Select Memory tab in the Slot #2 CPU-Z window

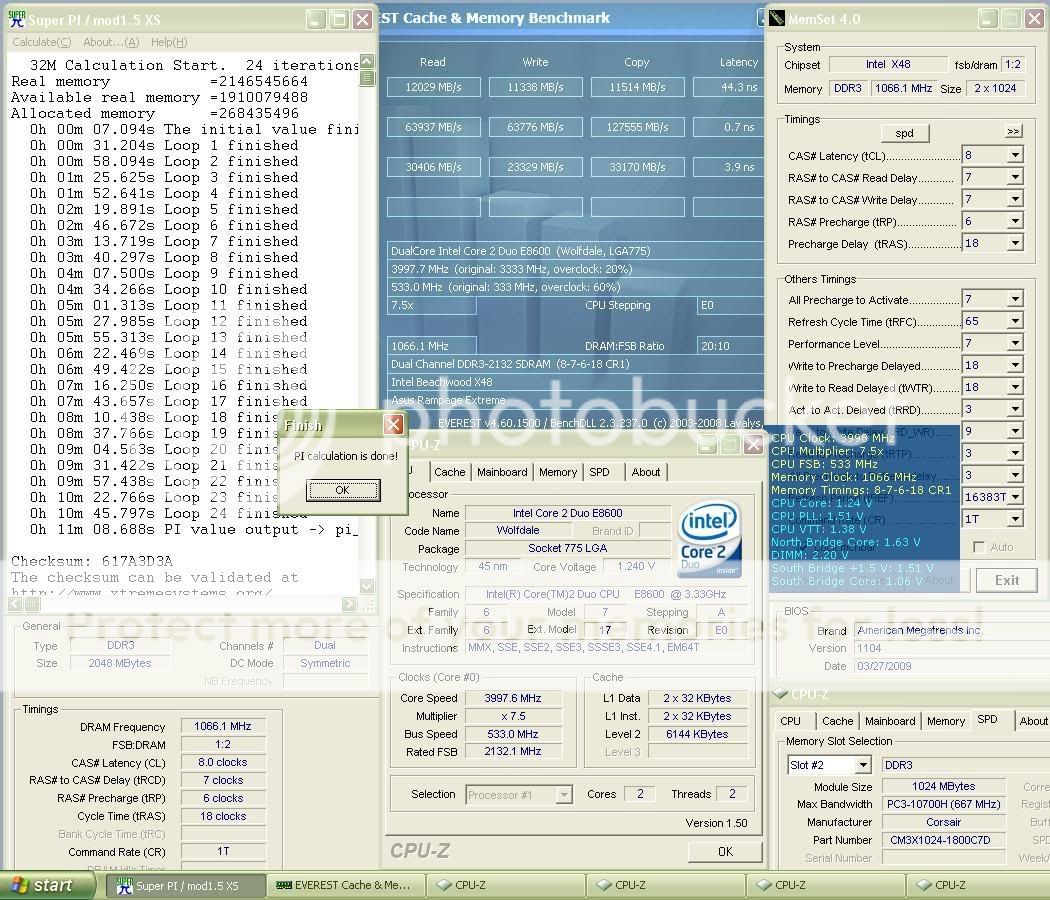pyautogui.click(x=946, y=721)
